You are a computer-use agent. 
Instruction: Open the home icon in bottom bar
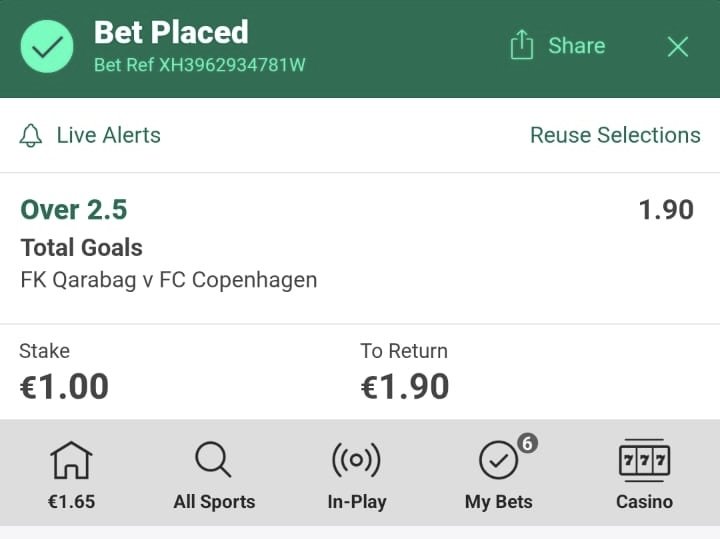click(x=71, y=460)
